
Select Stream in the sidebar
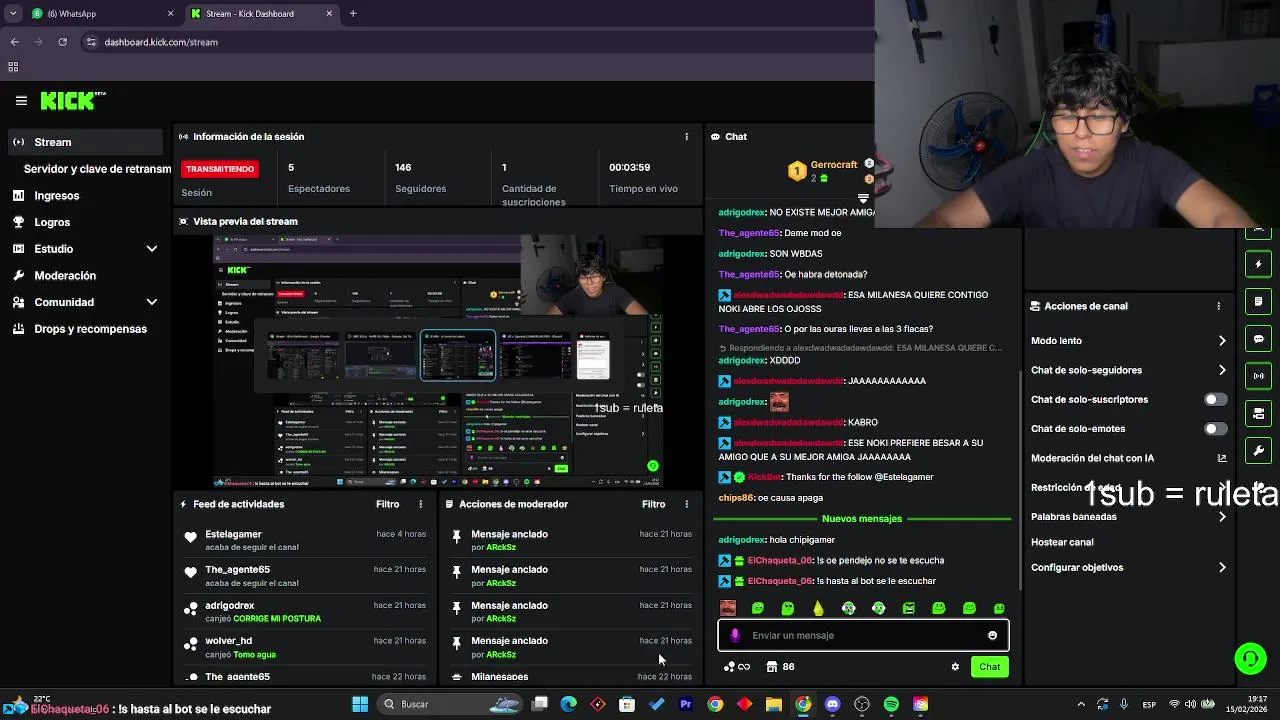(x=84, y=142)
